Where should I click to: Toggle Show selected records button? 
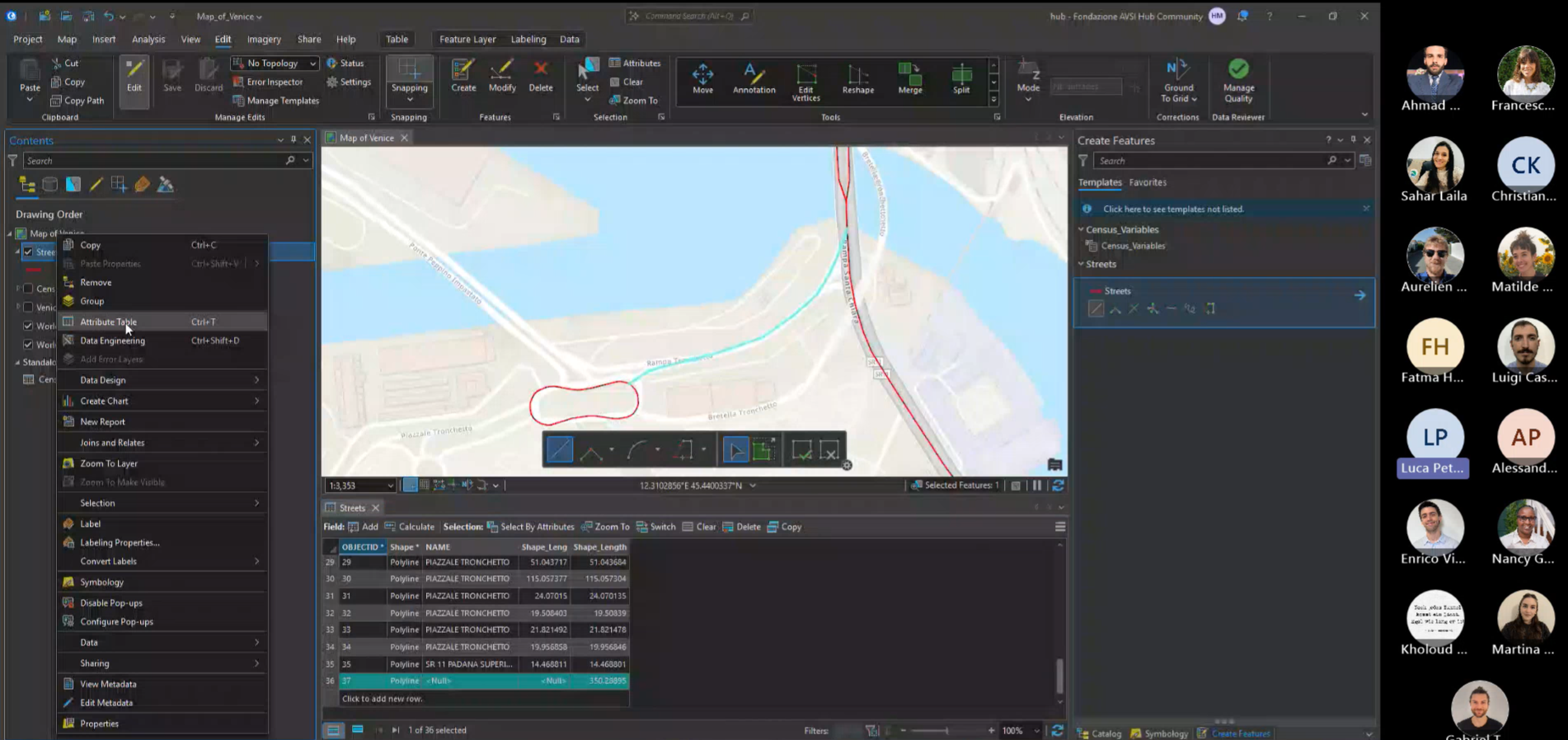(x=357, y=729)
